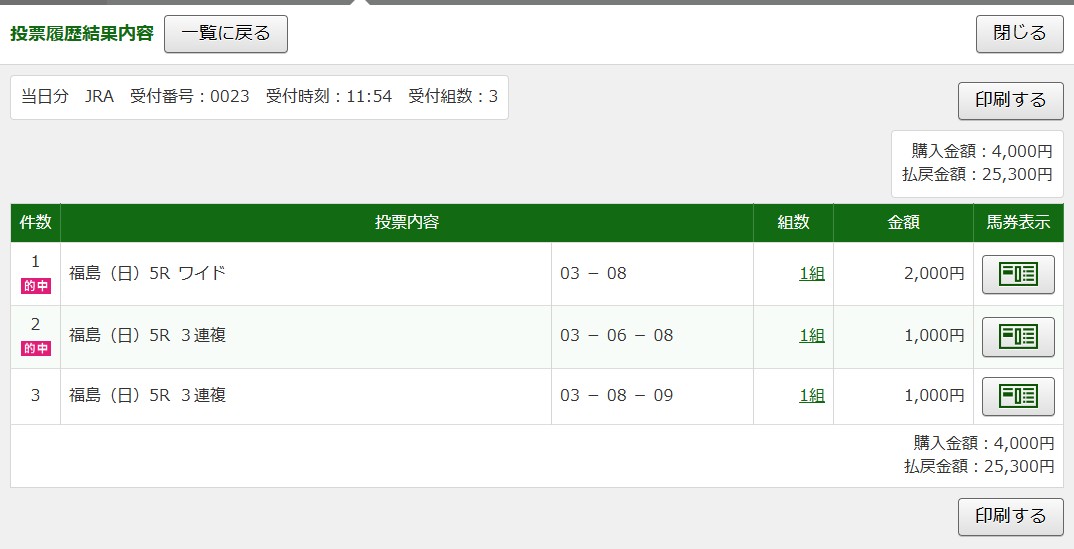Click the 的中 badge on row 1
This screenshot has width=1074, height=549.
coord(36,287)
